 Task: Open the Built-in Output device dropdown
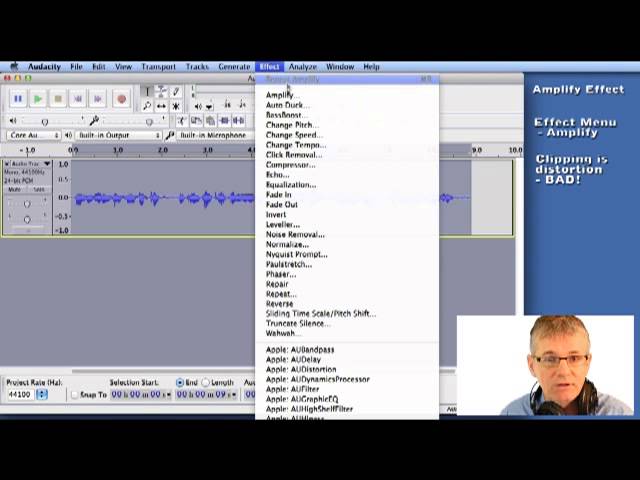119,135
